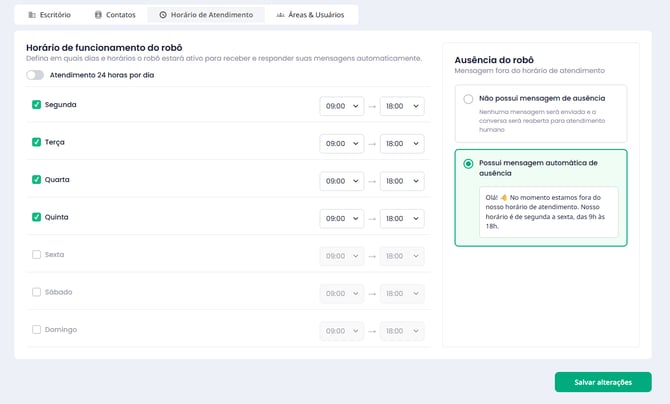The height and width of the screenshot is (404, 670).
Task: Uncheck the Segunda checkbox
Action: click(x=37, y=105)
